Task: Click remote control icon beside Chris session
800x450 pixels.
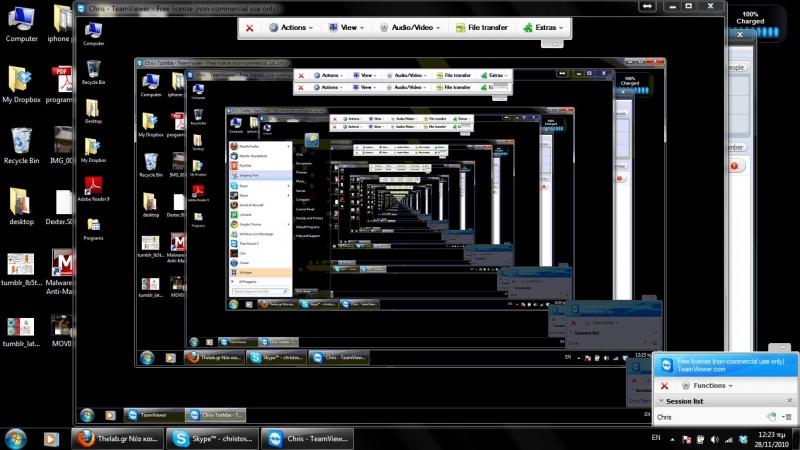Action: (x=771, y=417)
